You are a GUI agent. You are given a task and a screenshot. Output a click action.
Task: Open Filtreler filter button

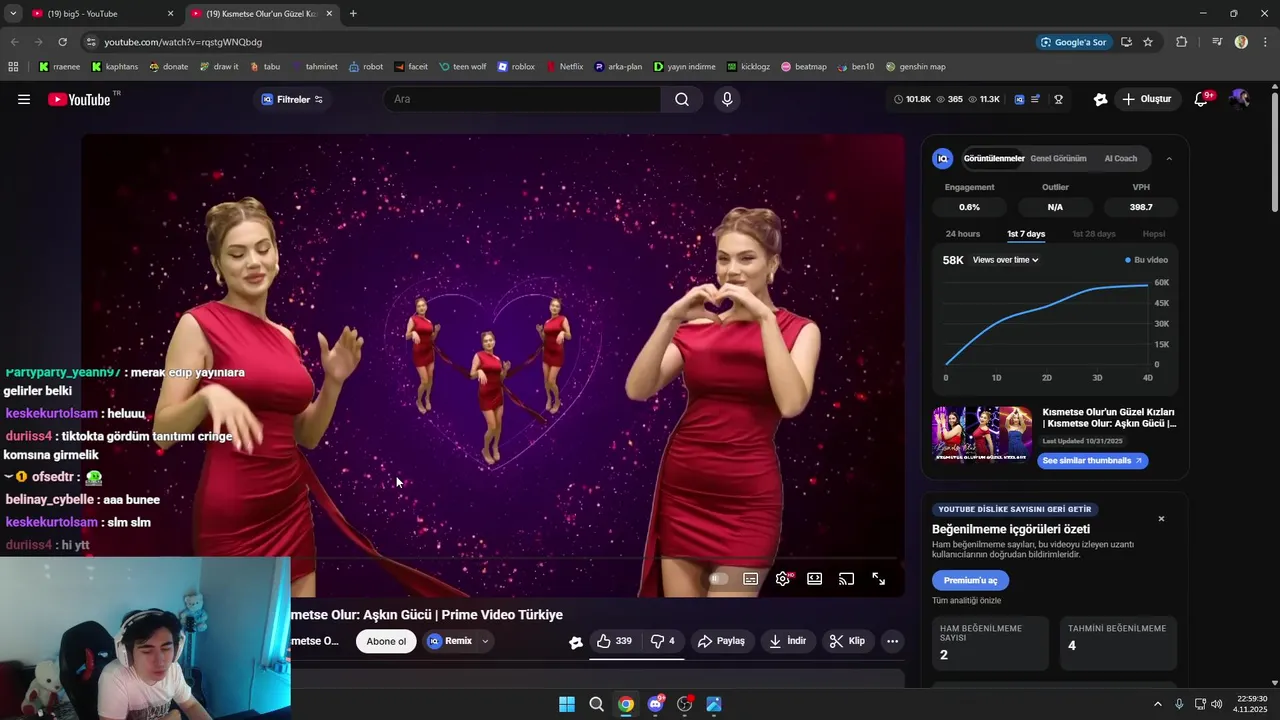click(x=292, y=99)
